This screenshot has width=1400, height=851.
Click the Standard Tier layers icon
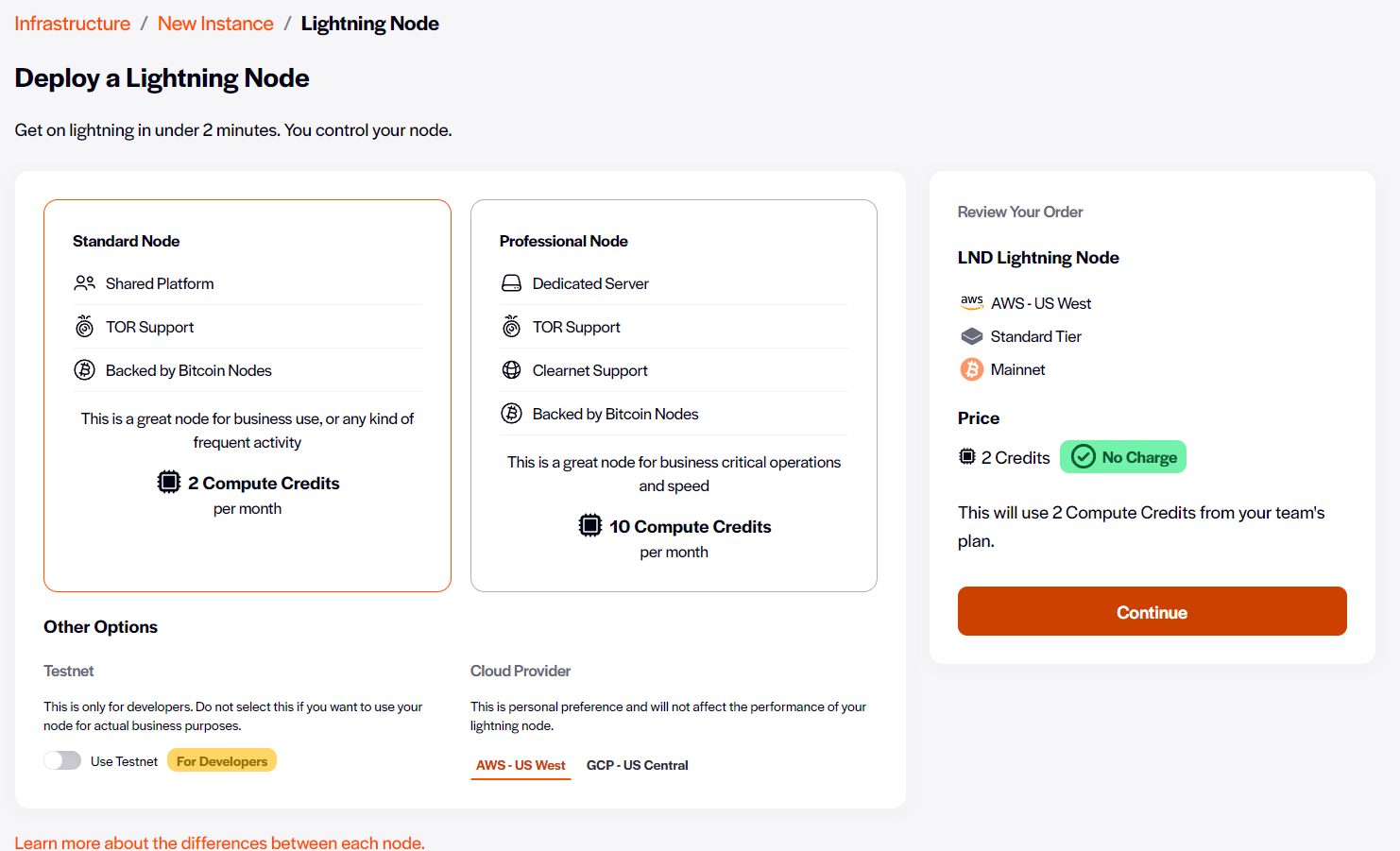971,335
